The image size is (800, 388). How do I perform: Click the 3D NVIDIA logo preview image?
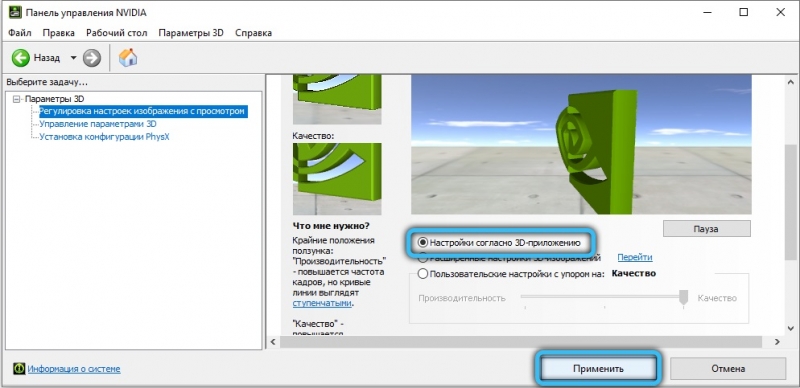tap(581, 144)
